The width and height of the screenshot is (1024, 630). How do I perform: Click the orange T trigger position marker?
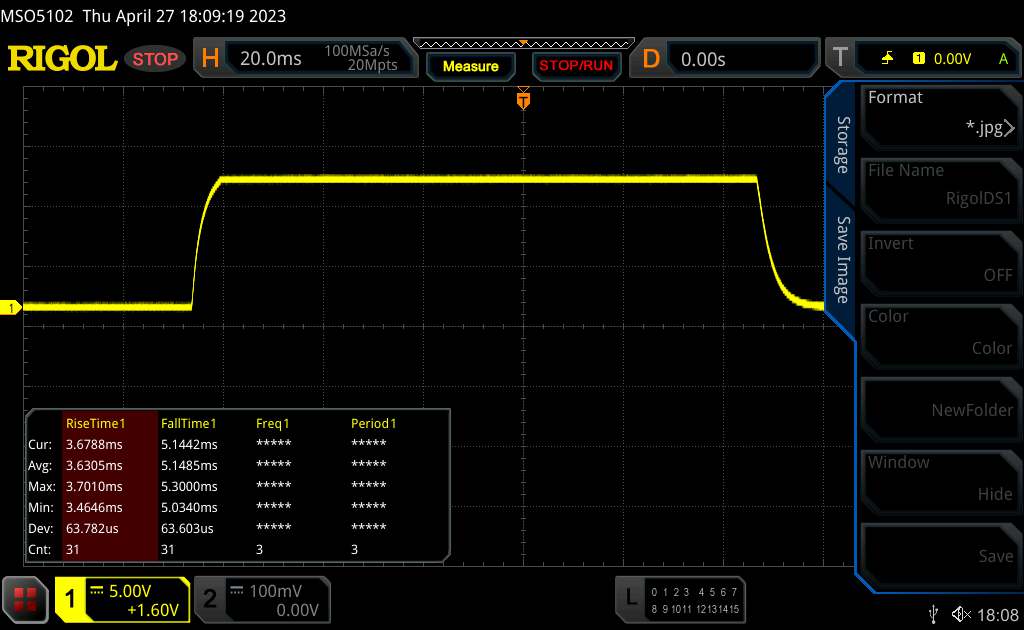[x=523, y=100]
